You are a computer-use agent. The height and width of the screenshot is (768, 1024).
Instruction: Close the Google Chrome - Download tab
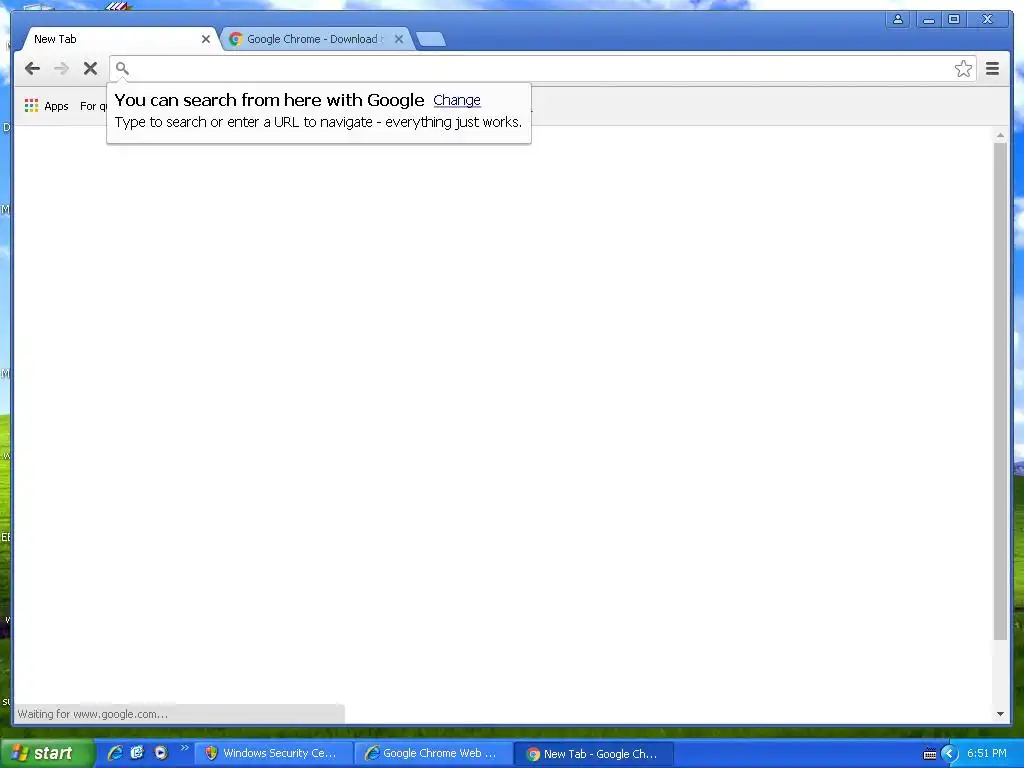pyautogui.click(x=398, y=39)
